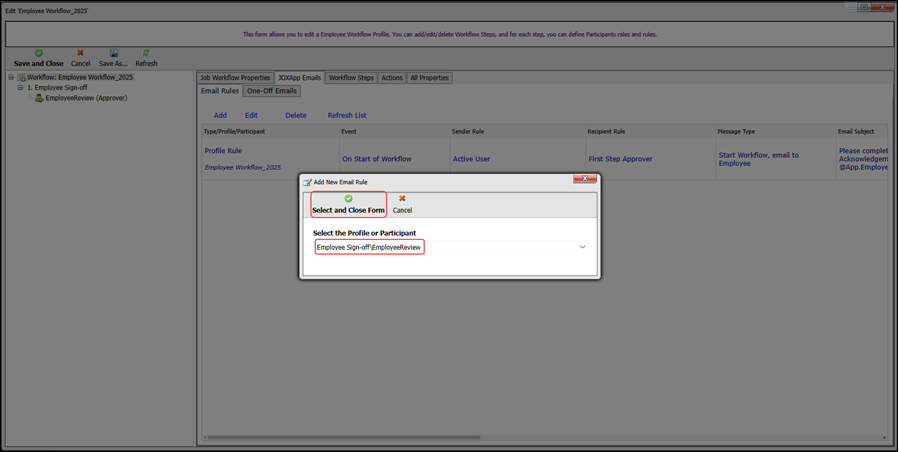899x452 pixels.
Task: Switch to the Workflow Steps tab
Action: (x=351, y=78)
